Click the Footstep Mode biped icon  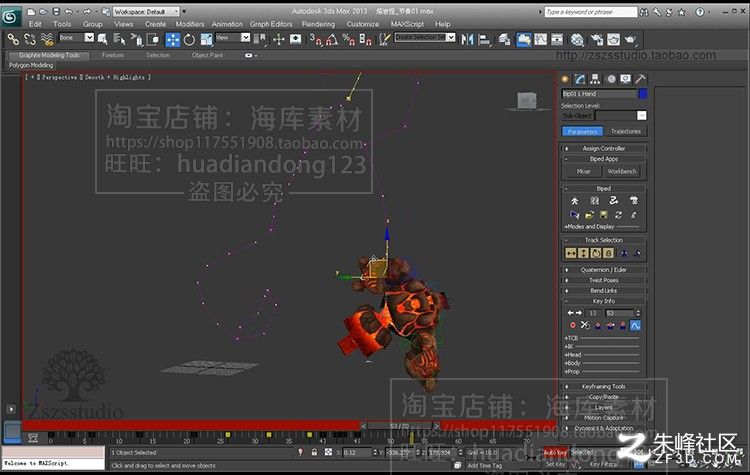[x=594, y=201]
